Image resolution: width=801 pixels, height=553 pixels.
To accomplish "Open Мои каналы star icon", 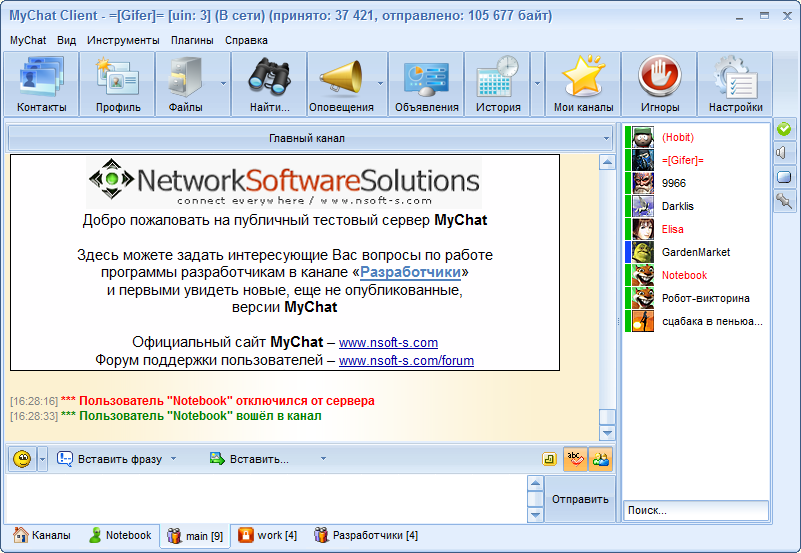I will tap(583, 76).
